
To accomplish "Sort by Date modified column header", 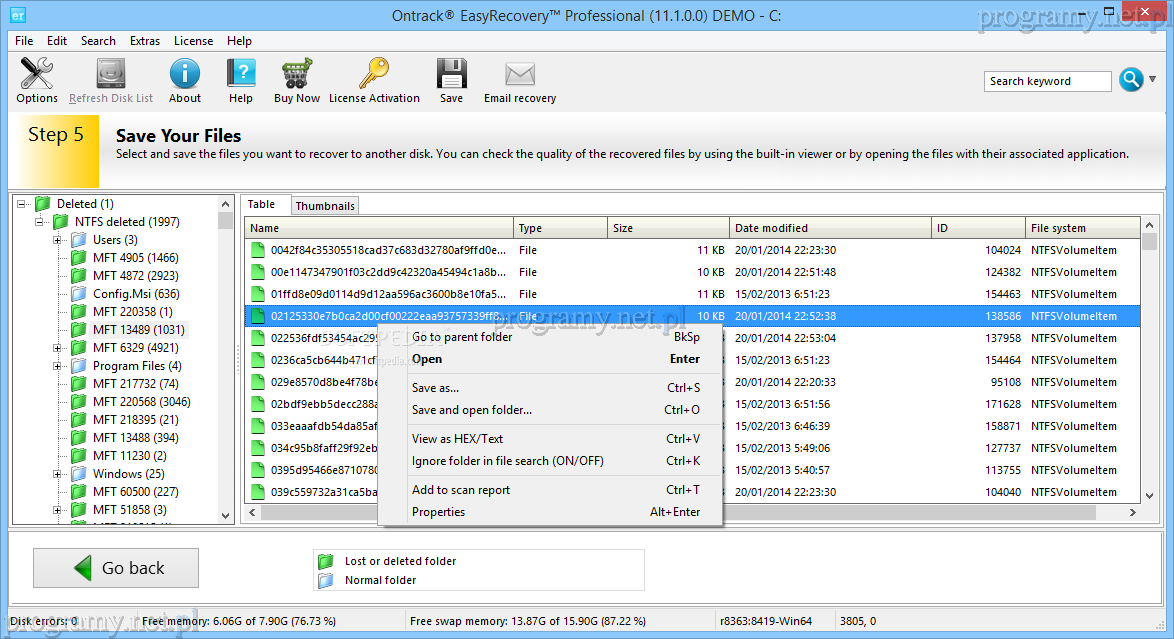I will (x=770, y=228).
